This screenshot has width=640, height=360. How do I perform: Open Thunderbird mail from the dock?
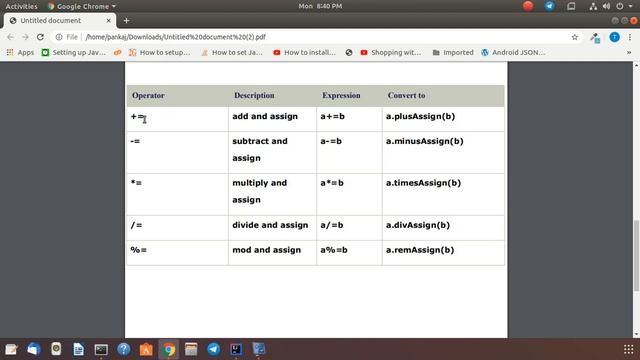33,349
